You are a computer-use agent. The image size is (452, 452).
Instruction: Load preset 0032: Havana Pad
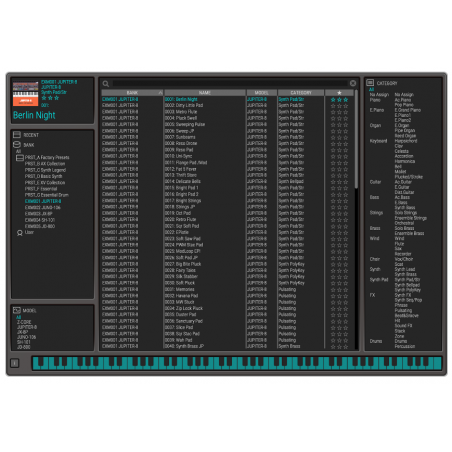[181, 296]
